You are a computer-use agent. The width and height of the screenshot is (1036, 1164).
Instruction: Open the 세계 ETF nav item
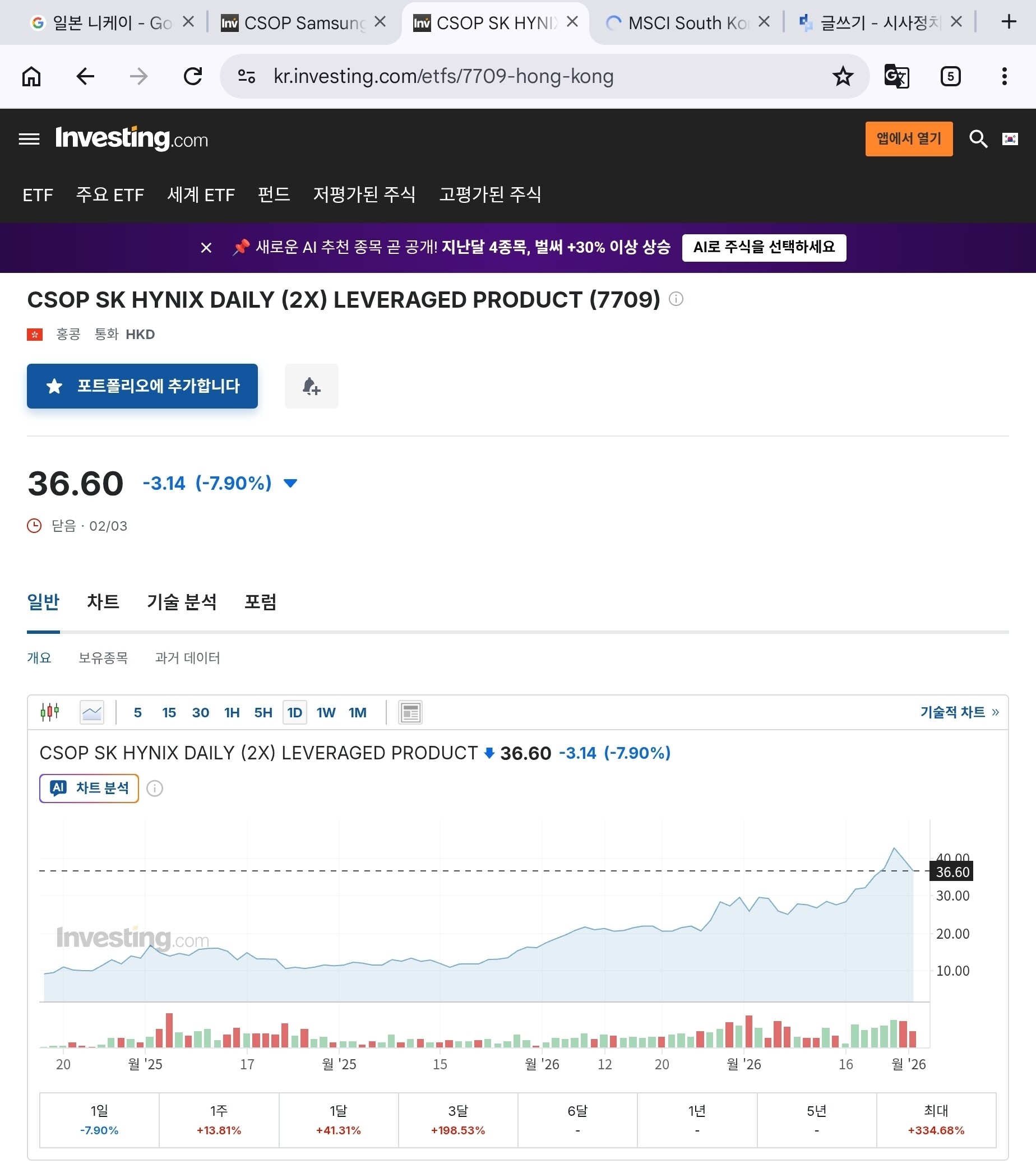[201, 195]
